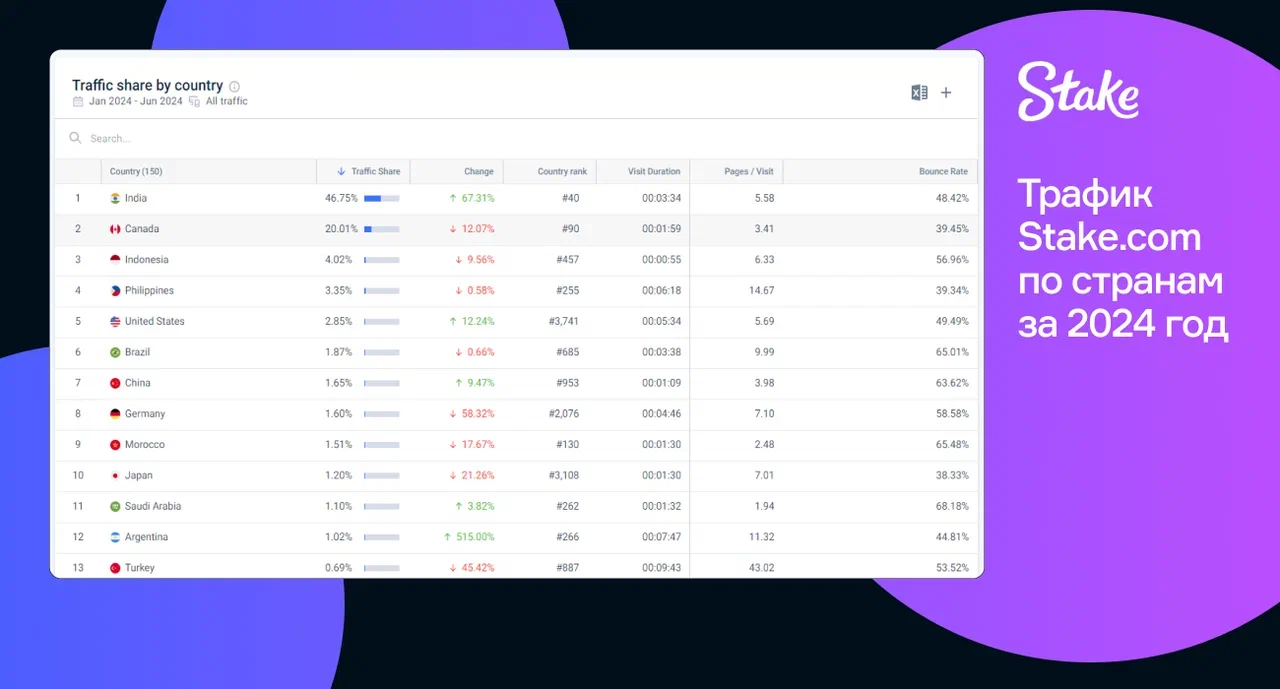Select the All traffic label
Screen dimensions: 1280x689
pos(227,101)
